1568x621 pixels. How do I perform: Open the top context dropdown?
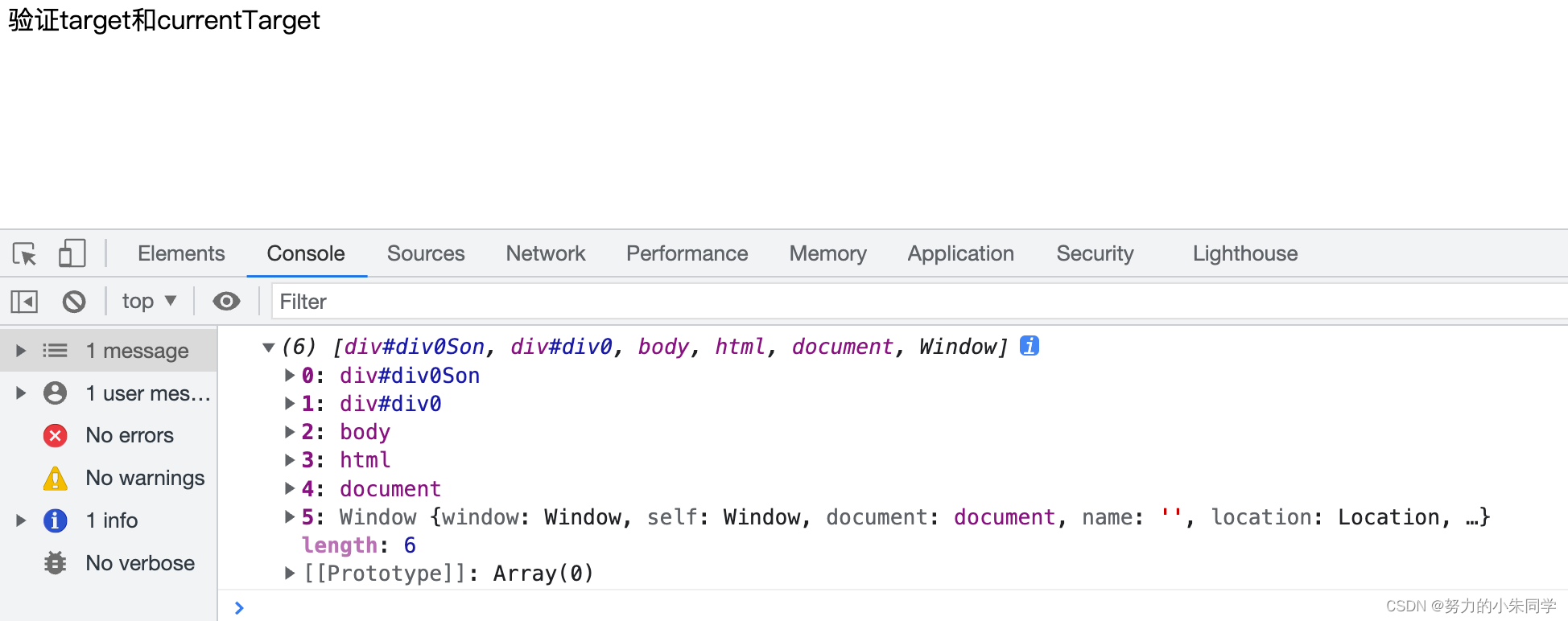pyautogui.click(x=149, y=302)
